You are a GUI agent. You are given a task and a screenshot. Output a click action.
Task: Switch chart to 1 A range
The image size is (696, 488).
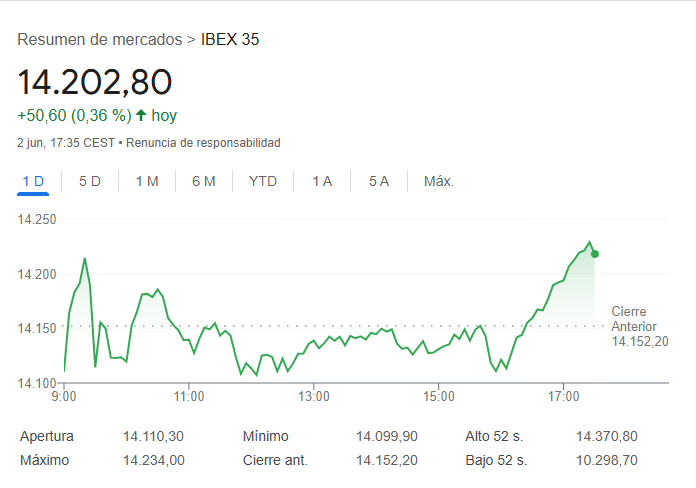322,181
